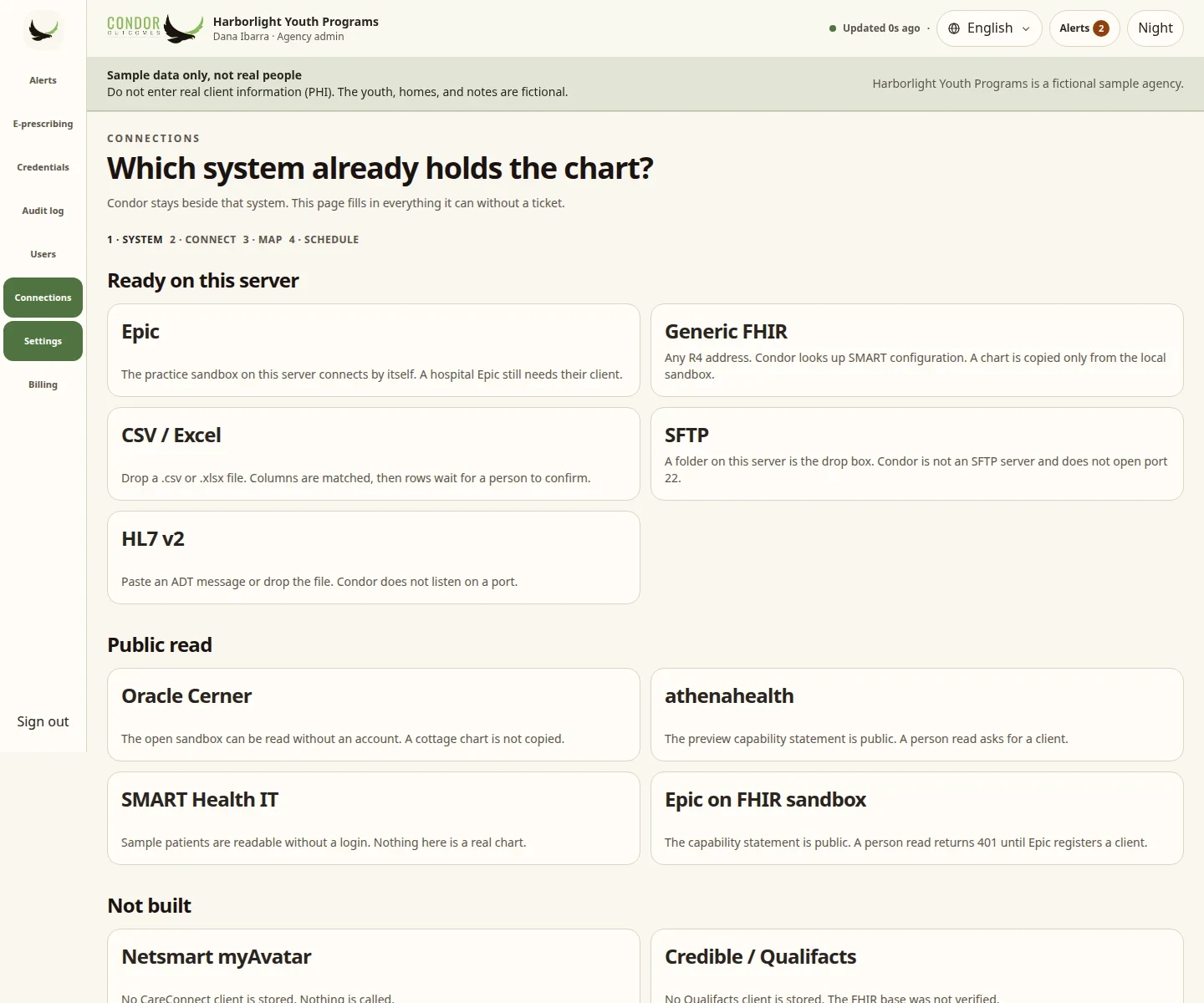Click the Credible / Qualifacts card
Screen dimensions: 1204x1003
917,966
